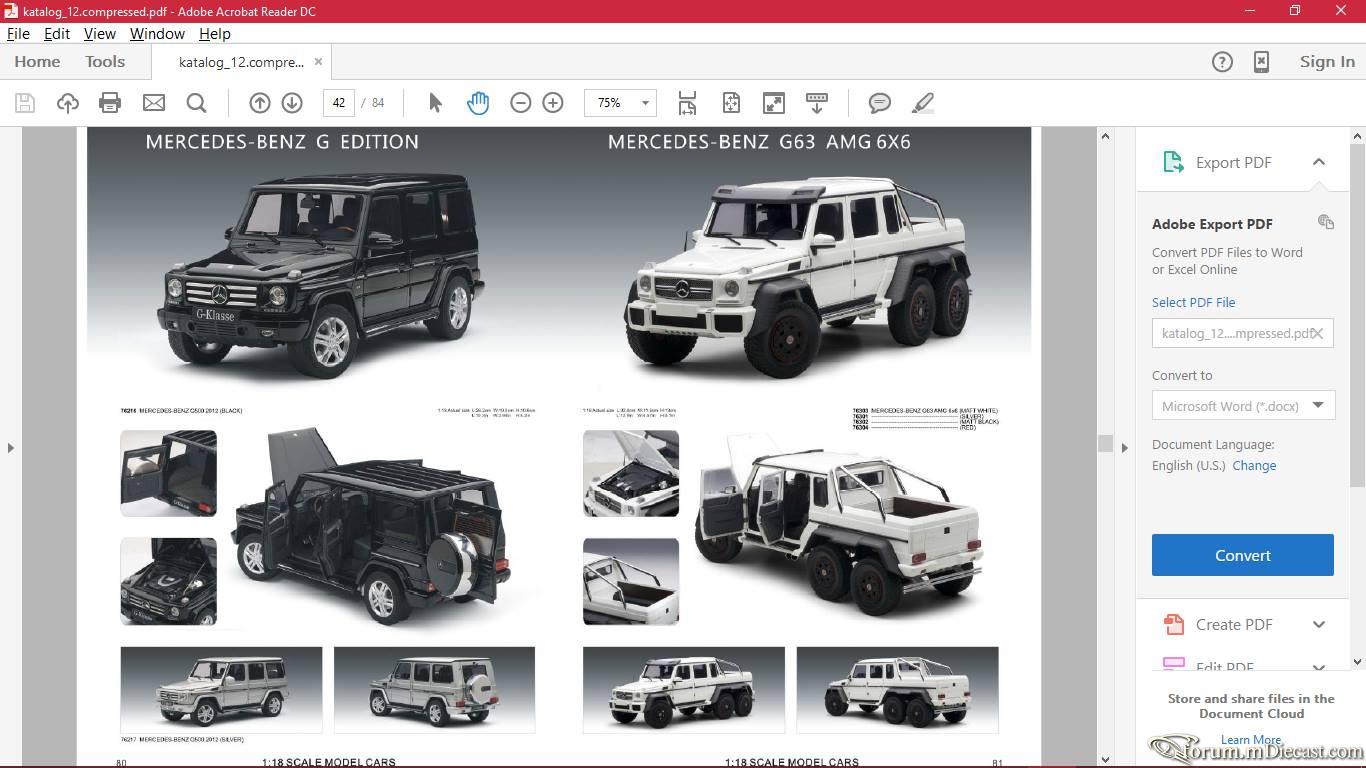Switch to full screen mode icon
The image size is (1366, 768).
click(x=774, y=103)
